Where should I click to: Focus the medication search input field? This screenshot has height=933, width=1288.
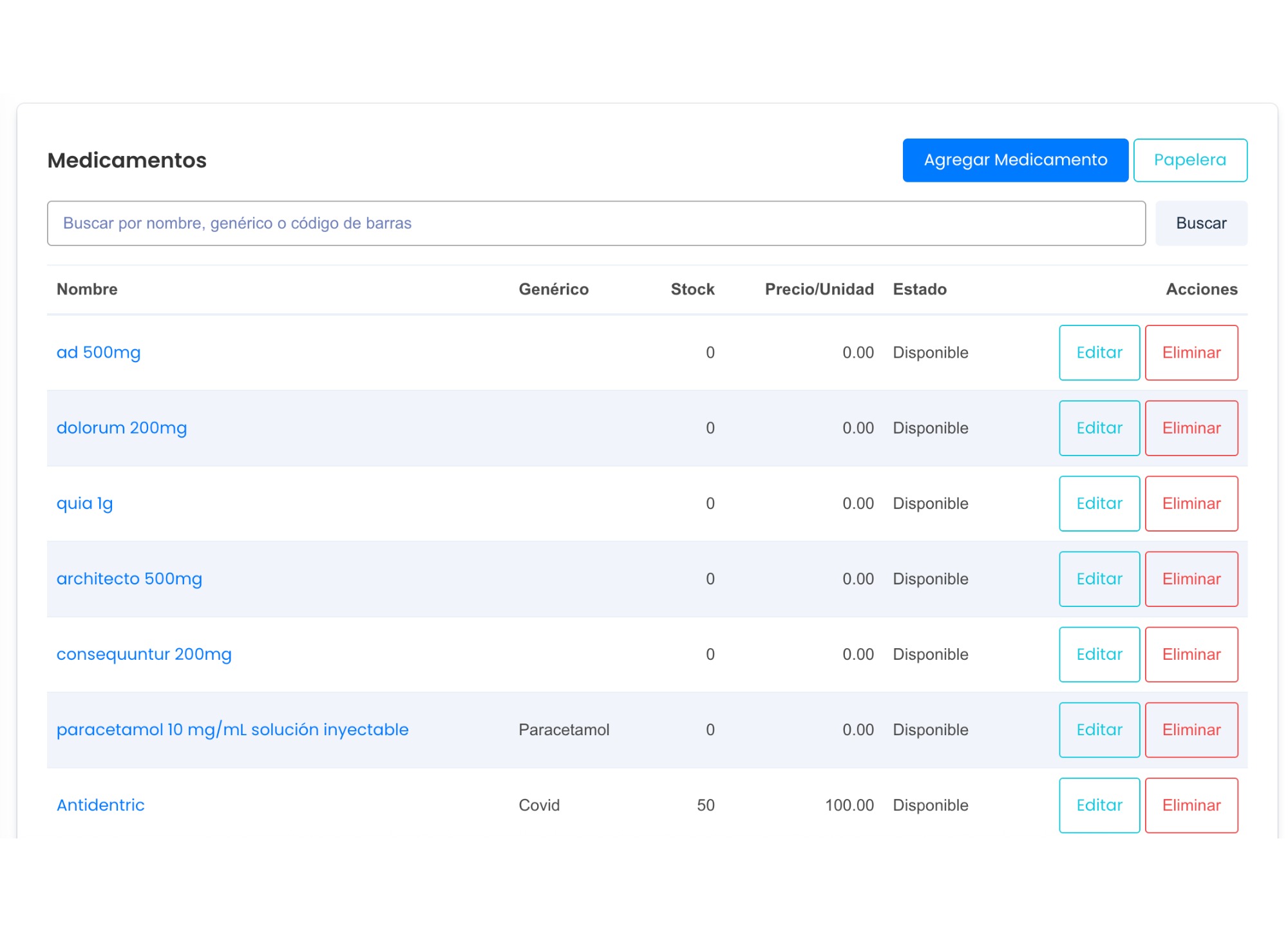click(596, 223)
